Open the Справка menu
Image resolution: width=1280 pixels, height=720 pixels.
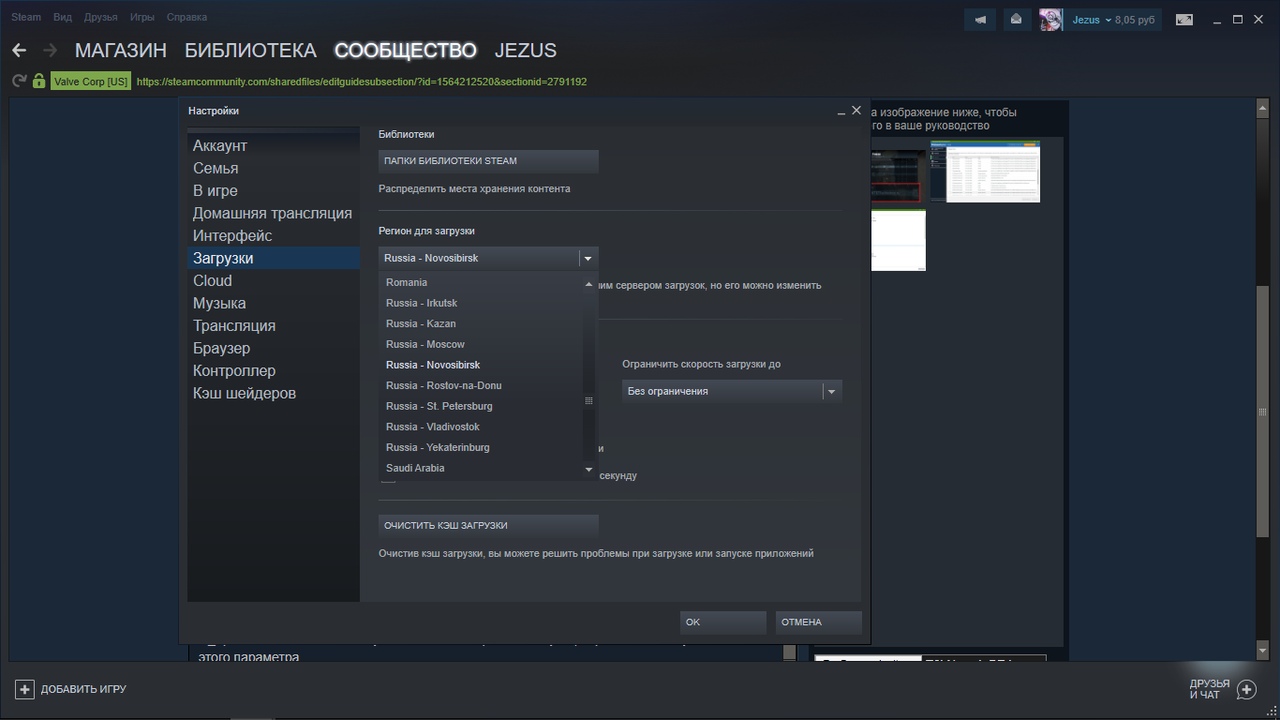(x=187, y=17)
